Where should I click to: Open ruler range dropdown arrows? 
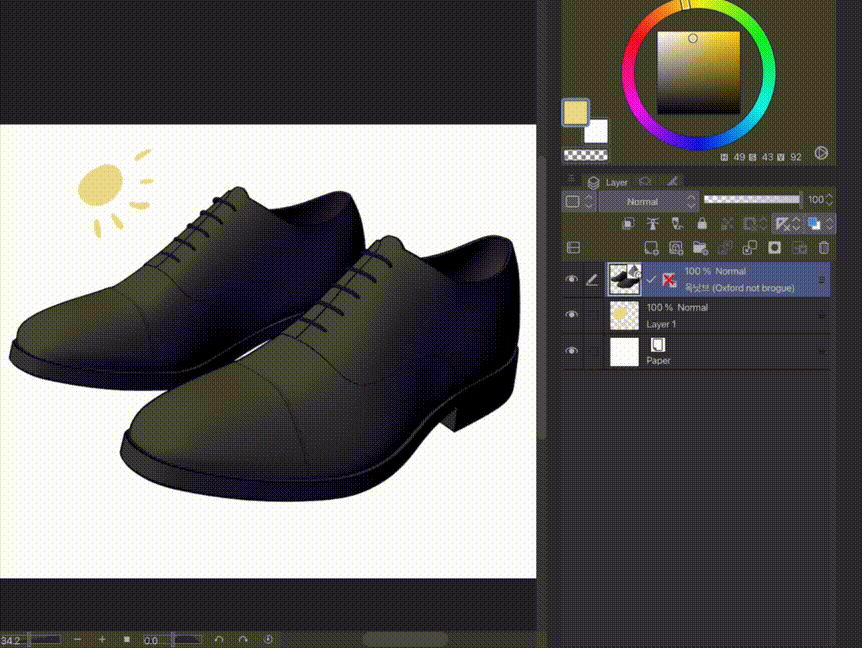pos(797,224)
